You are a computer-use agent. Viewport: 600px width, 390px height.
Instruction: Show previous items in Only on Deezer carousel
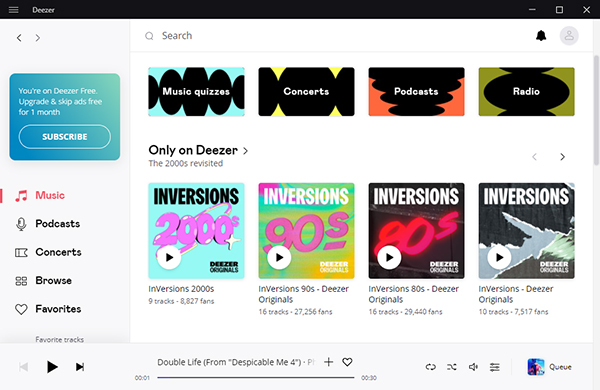tap(535, 157)
